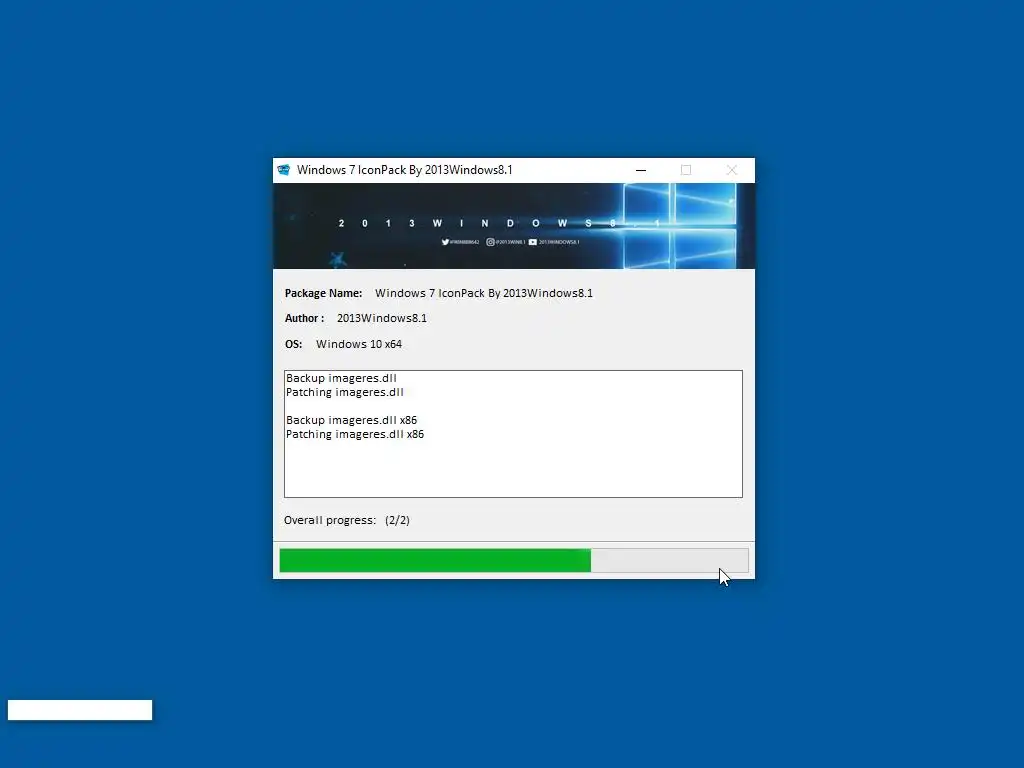
Task: Close the Windows 7 IconPack installer window
Action: coord(731,170)
